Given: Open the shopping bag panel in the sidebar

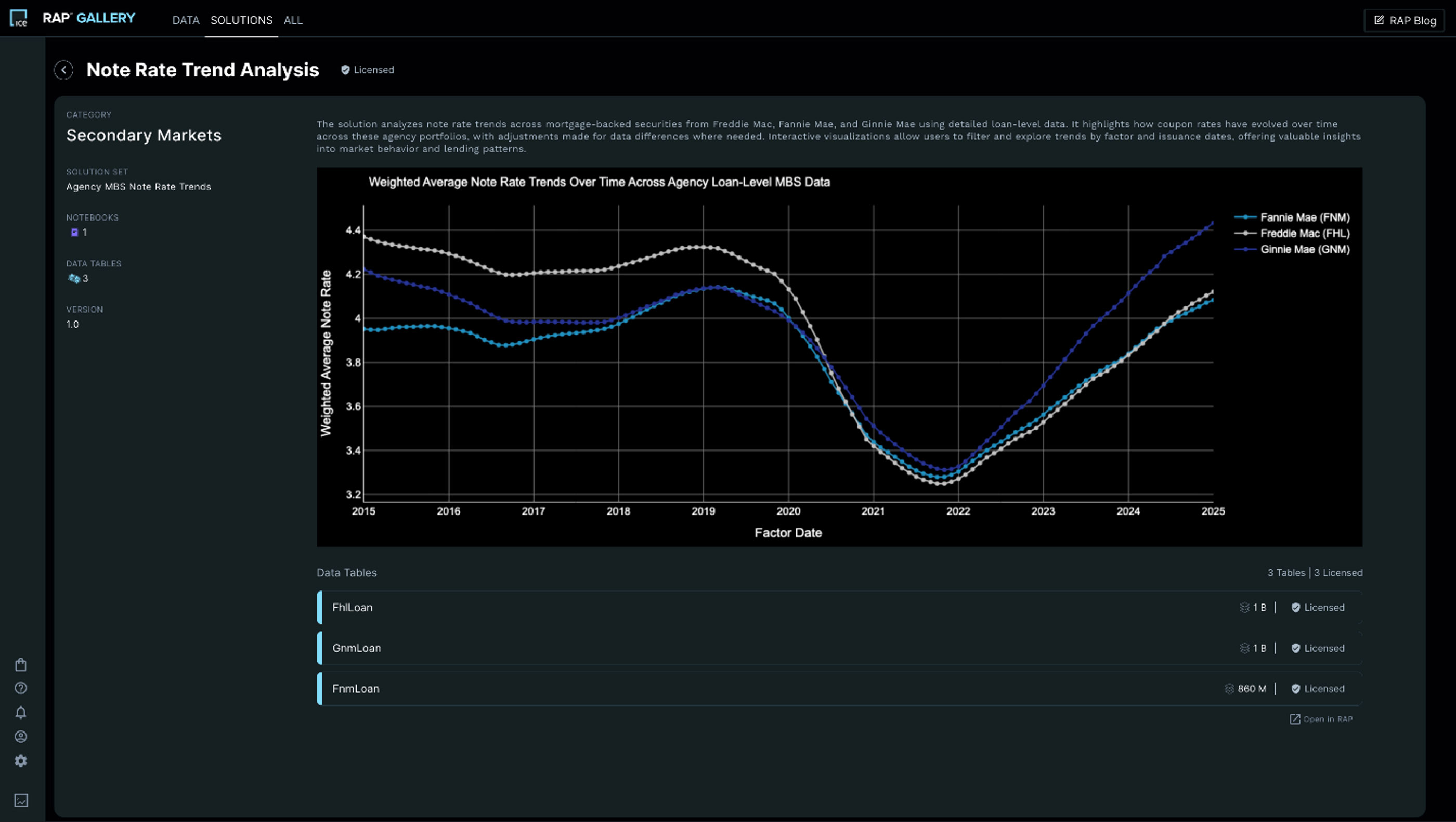Looking at the screenshot, I should (x=21, y=664).
